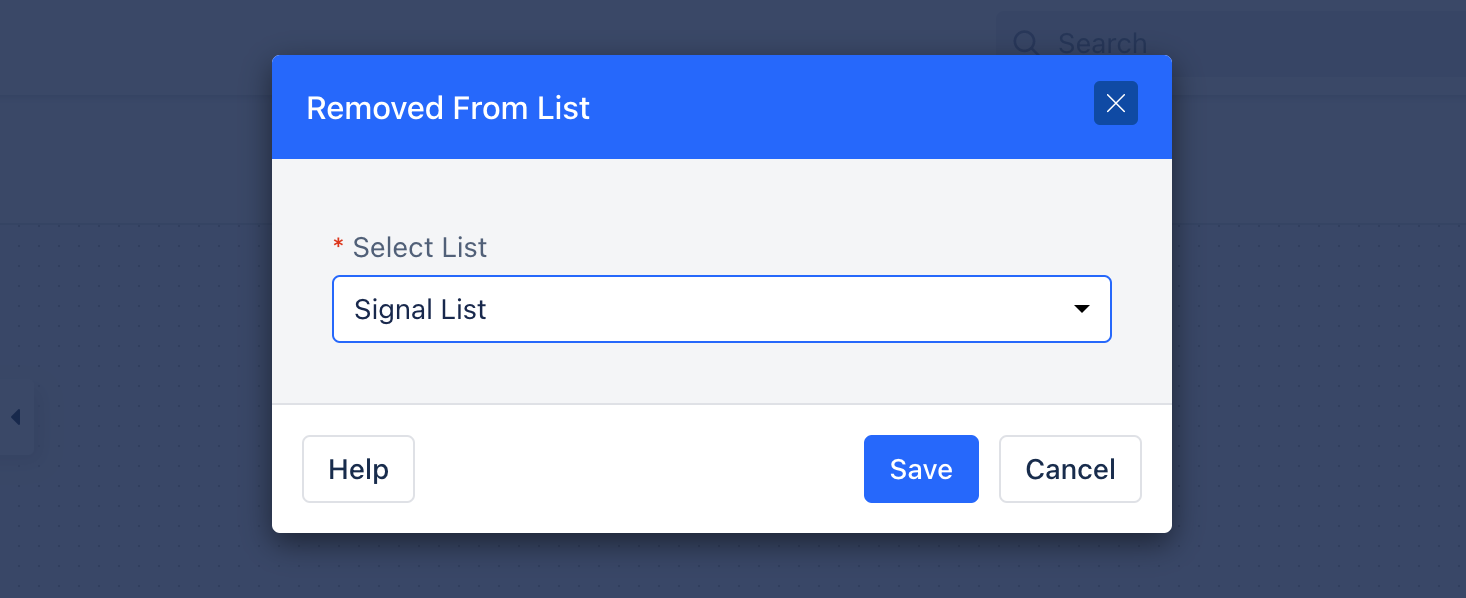Close the Removed From List dialog
This screenshot has width=1466, height=598.
(1116, 103)
